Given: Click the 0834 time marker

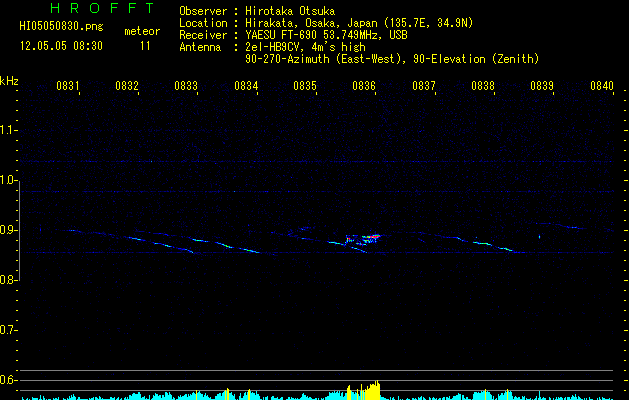Looking at the screenshot, I should (x=246, y=86).
